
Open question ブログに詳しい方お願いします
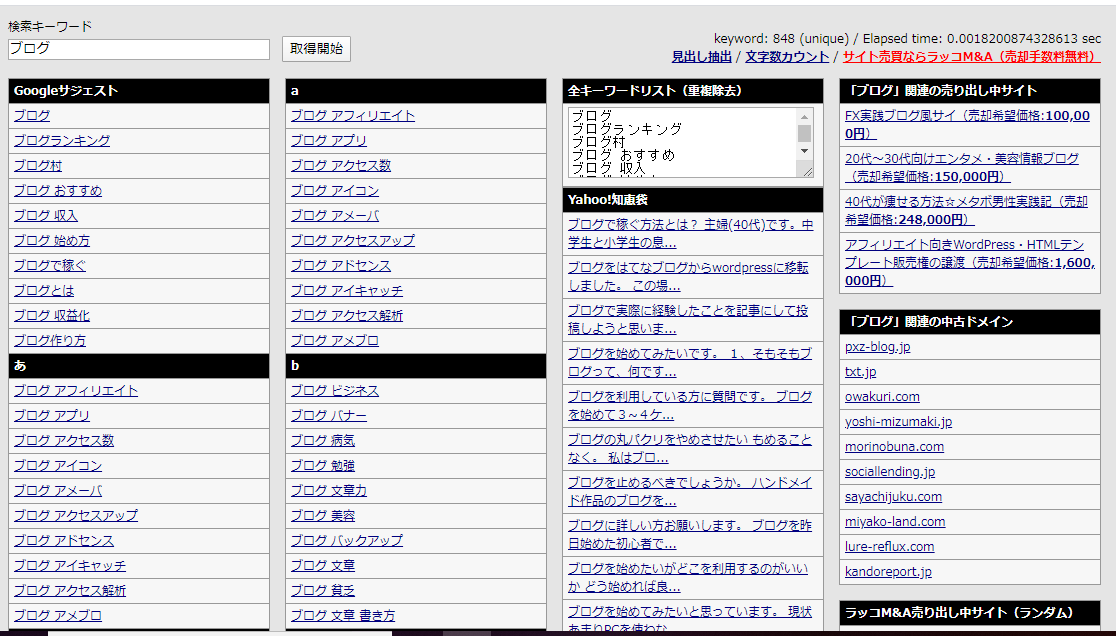690,534
